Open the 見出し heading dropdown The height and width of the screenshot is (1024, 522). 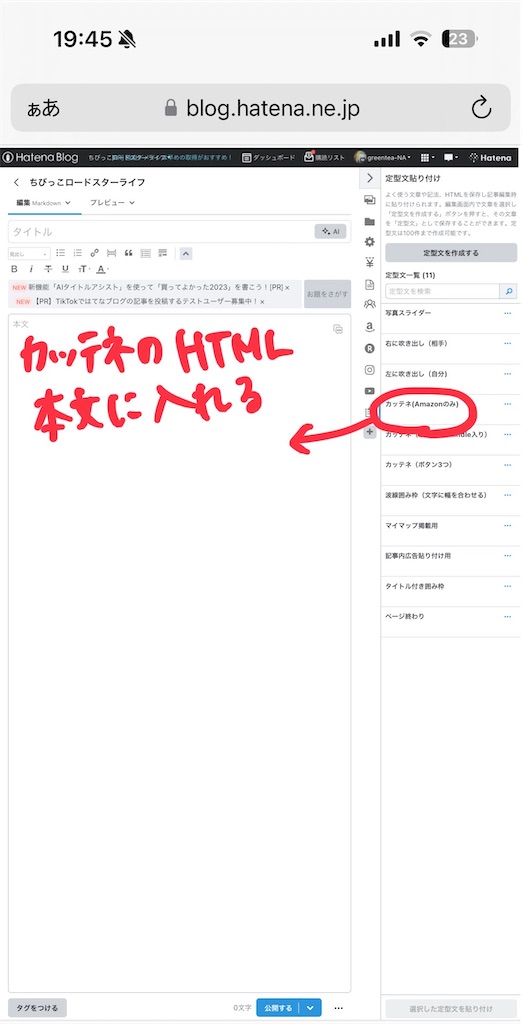pos(29,254)
